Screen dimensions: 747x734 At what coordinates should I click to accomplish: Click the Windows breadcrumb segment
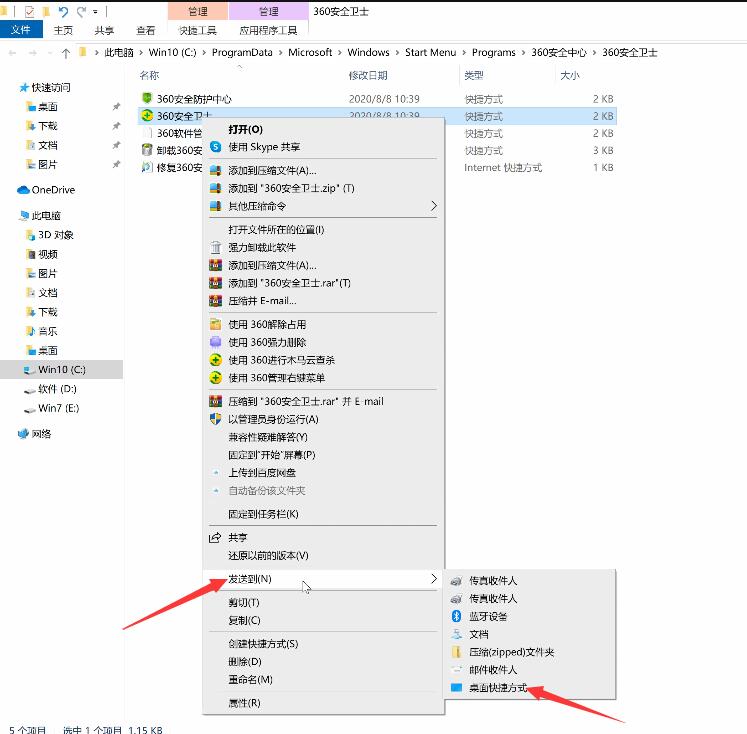[x=368, y=52]
